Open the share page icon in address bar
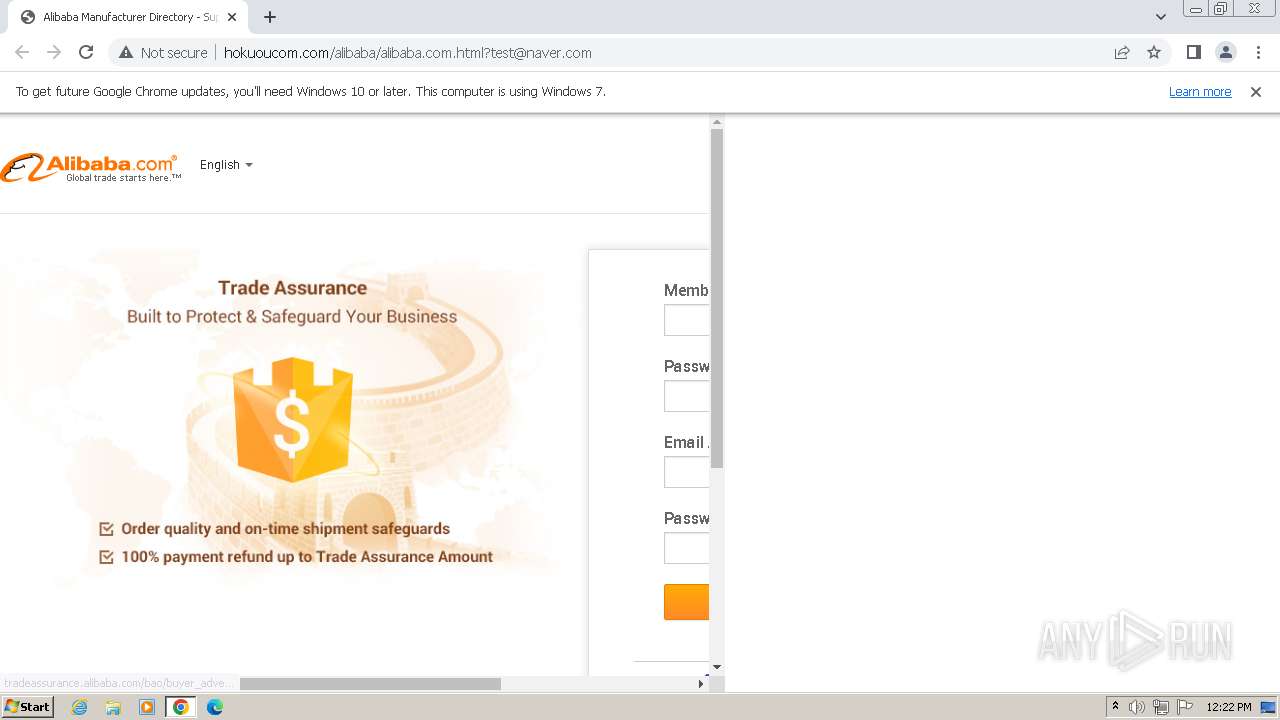This screenshot has height=720, width=1280. point(1122,53)
